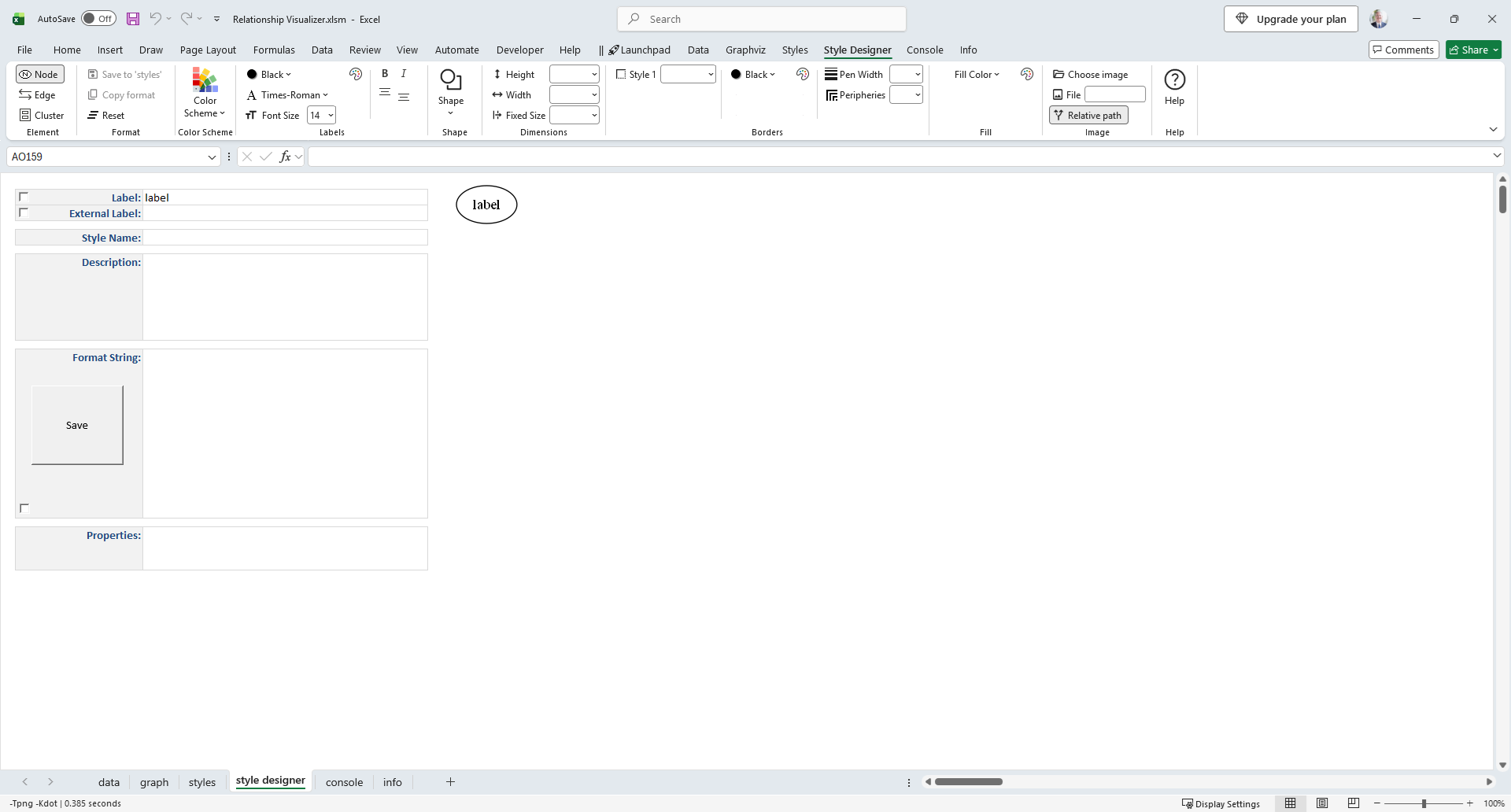
Task: Open the Height dropdown
Action: (594, 74)
